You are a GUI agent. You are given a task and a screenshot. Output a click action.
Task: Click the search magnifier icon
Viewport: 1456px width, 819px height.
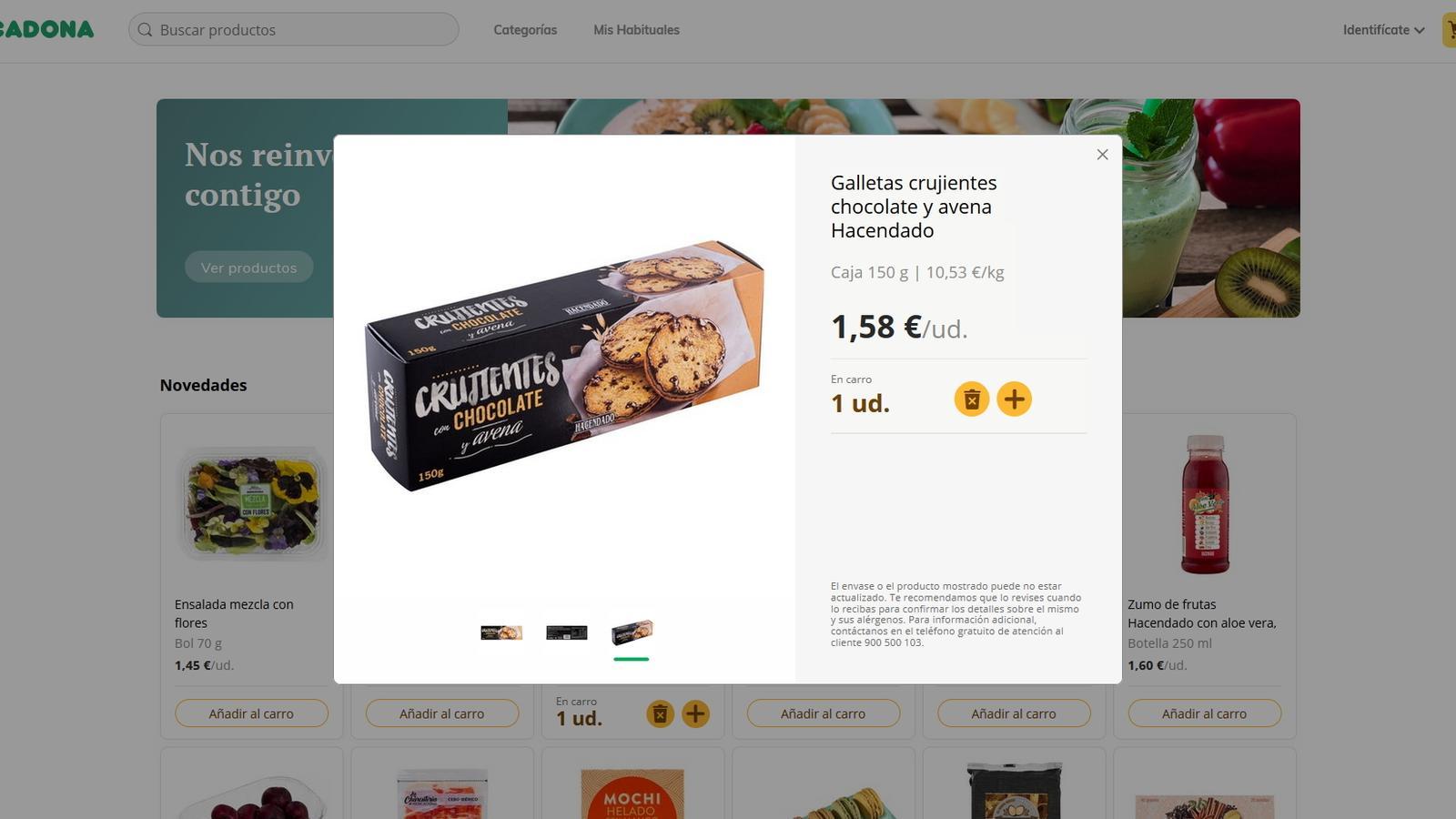pos(145,30)
